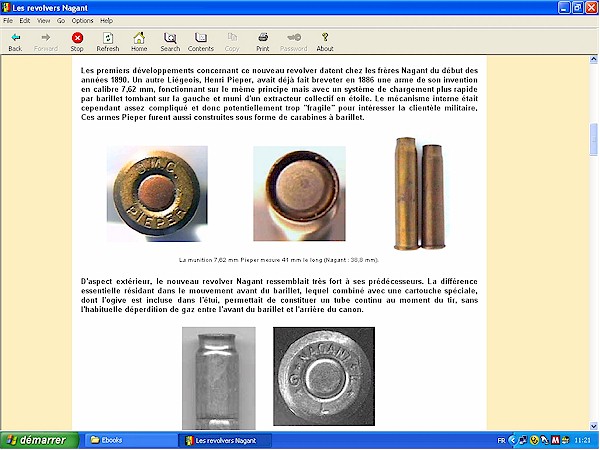This screenshot has height=450, width=600.
Task: Minimize the Les revolvers Nagant window
Action: pos(564,7)
